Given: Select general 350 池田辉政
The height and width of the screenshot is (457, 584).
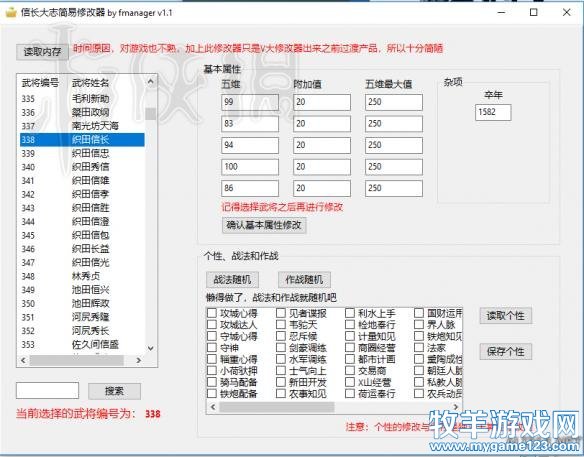Looking at the screenshot, I should click(x=82, y=304).
